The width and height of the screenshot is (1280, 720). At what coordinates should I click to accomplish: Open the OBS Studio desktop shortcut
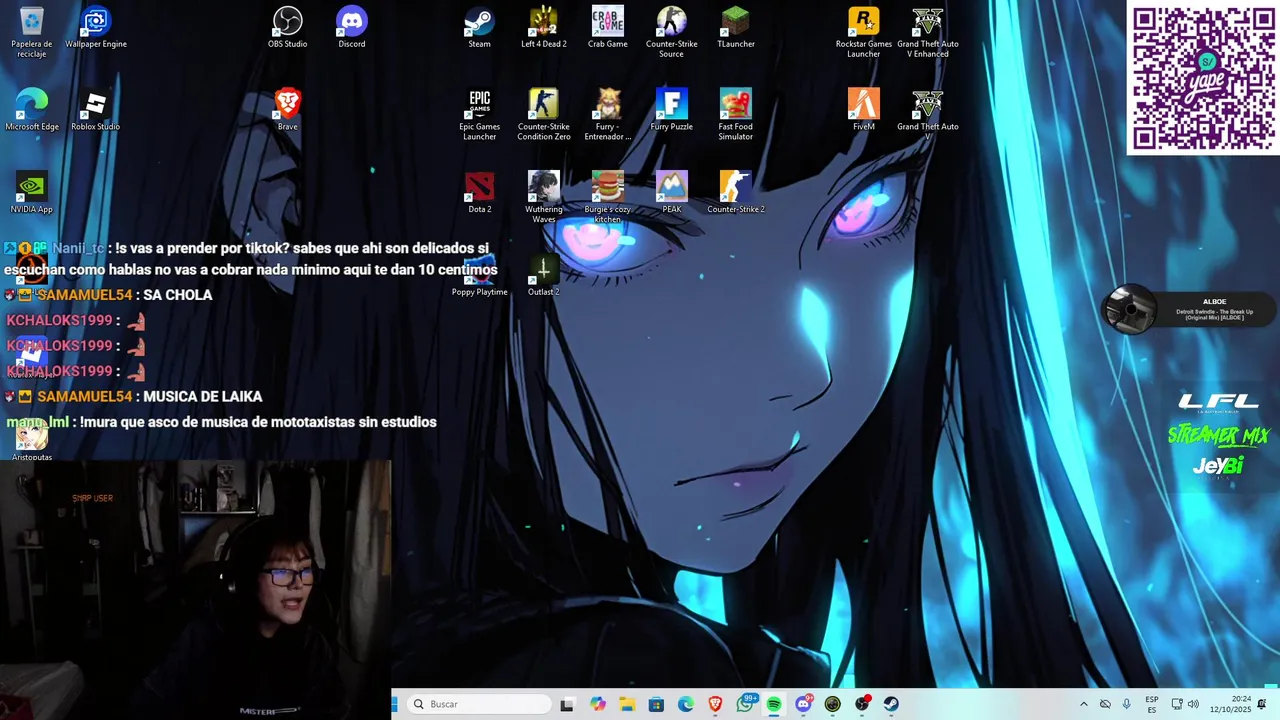tap(288, 28)
